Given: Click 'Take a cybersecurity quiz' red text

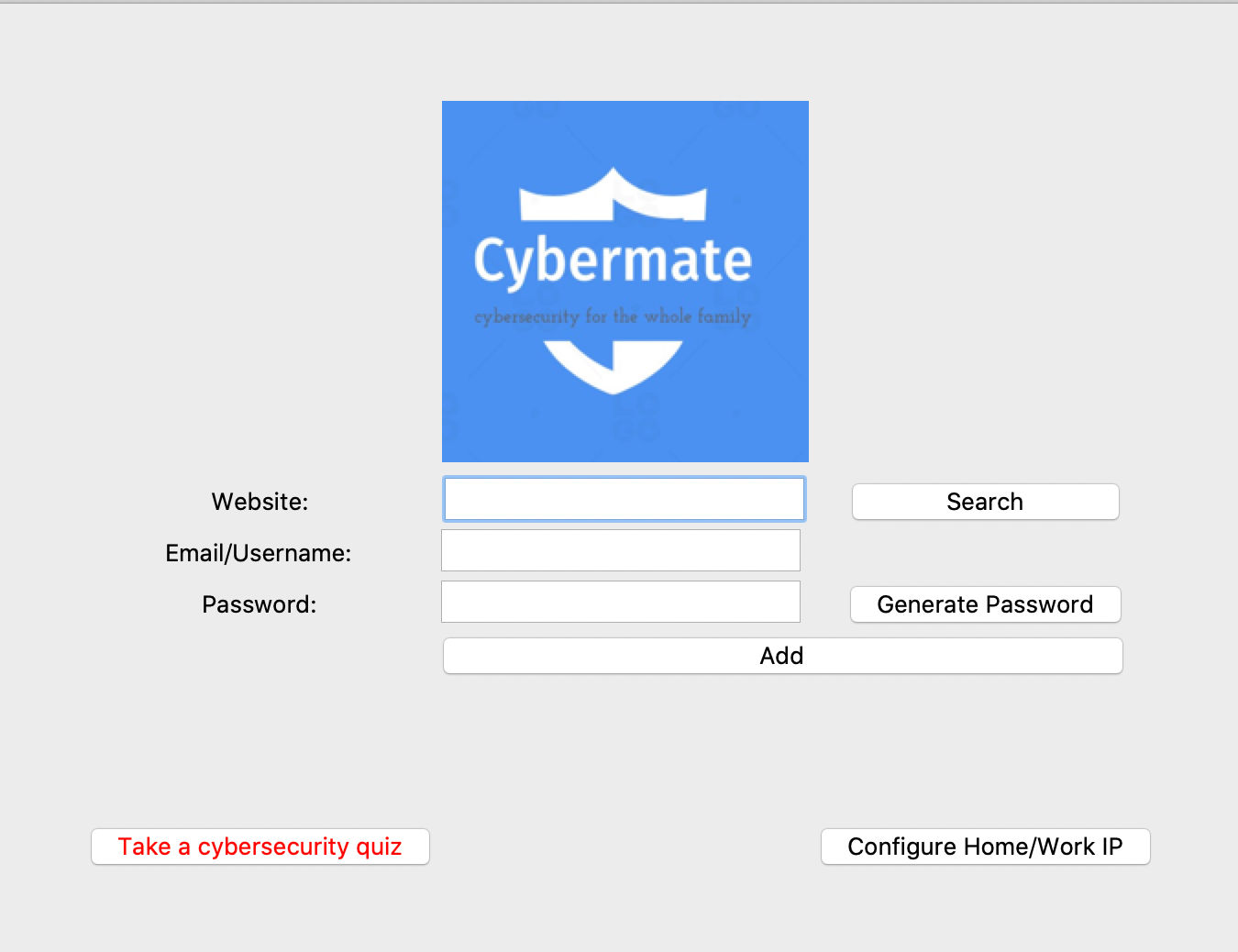Looking at the screenshot, I should (260, 847).
